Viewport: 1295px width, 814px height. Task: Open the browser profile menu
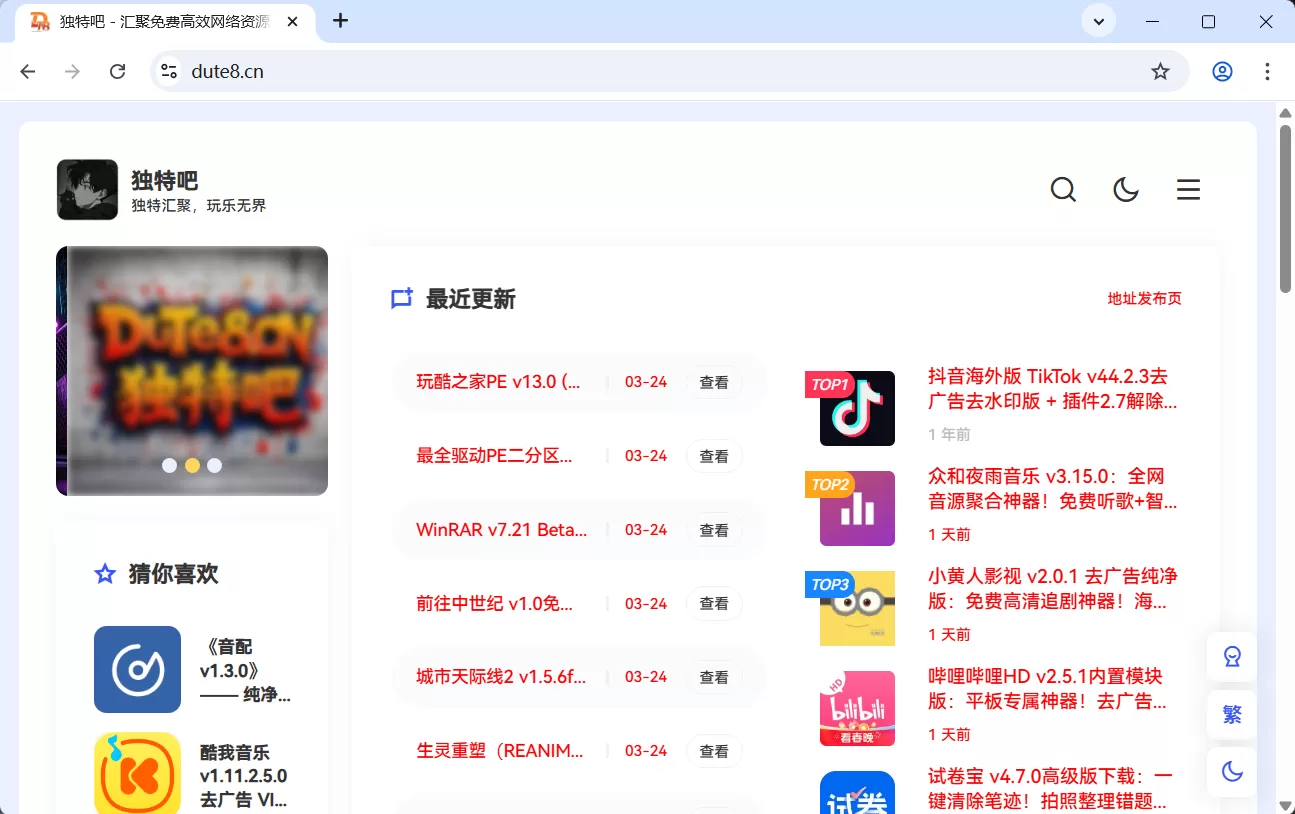(1222, 71)
